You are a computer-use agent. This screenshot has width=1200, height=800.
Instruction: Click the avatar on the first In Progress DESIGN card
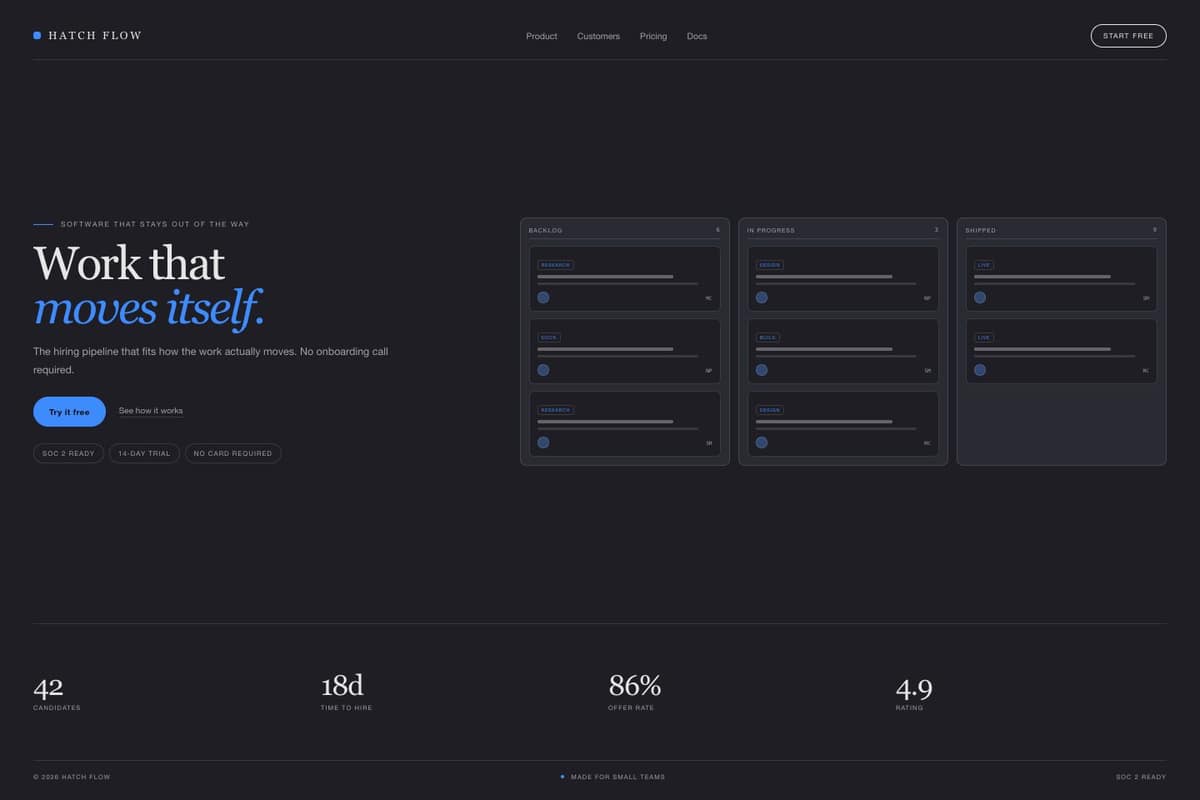[x=762, y=297]
